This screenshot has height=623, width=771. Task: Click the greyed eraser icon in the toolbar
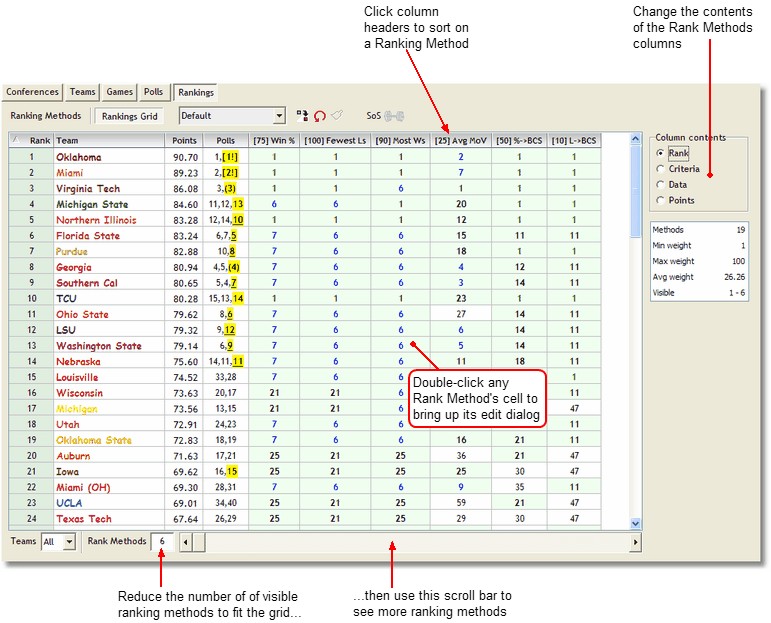(x=337, y=116)
